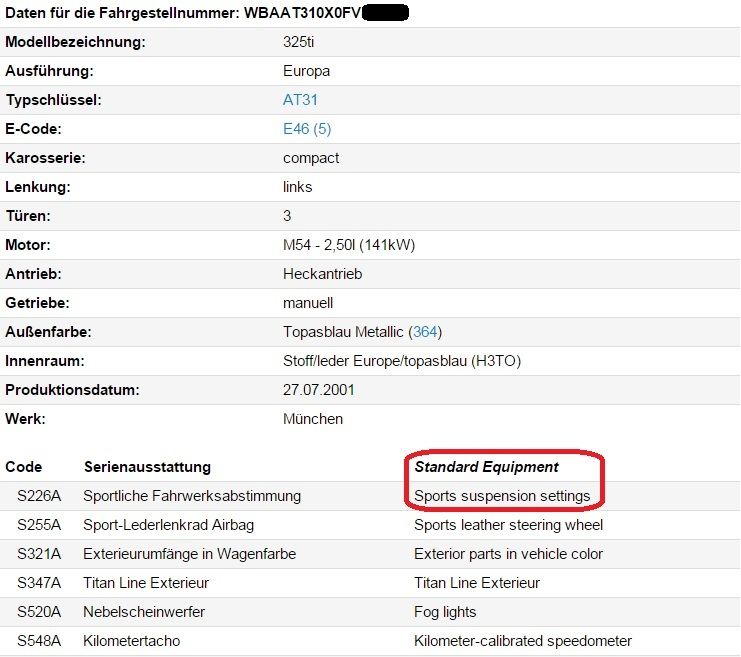Select 'Nebelscheinwerfer' text
This screenshot has height=657, width=741.
click(144, 612)
